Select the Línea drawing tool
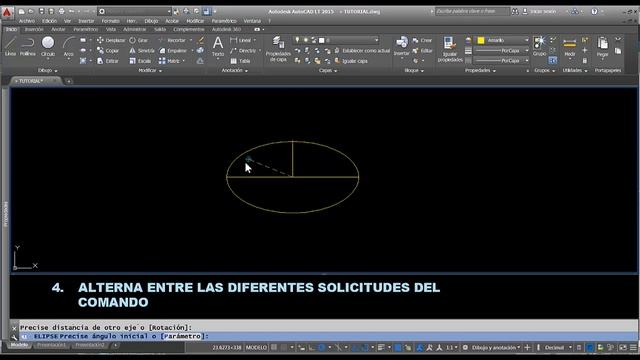 coord(10,46)
